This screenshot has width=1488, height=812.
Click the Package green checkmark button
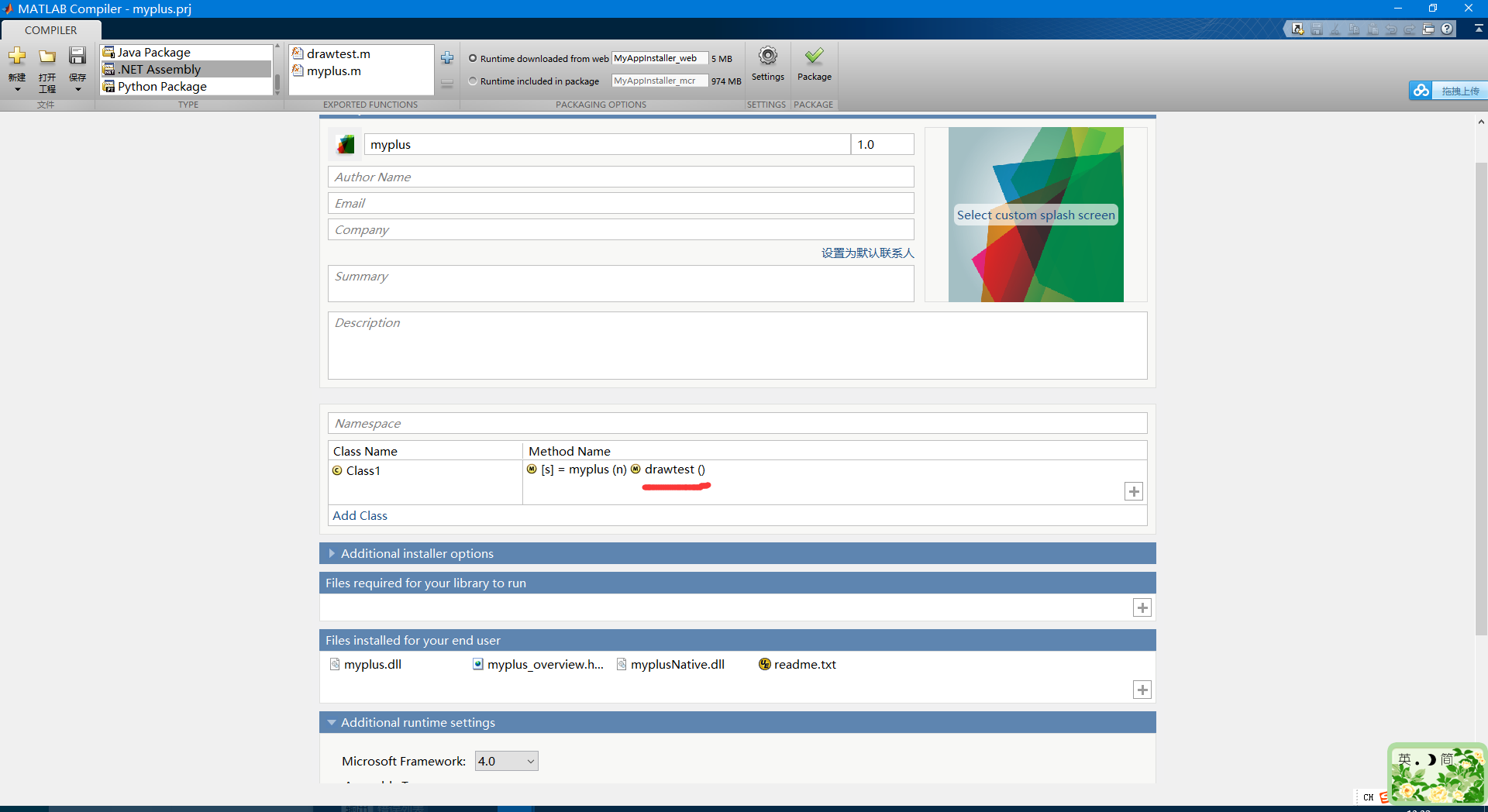pos(815,64)
